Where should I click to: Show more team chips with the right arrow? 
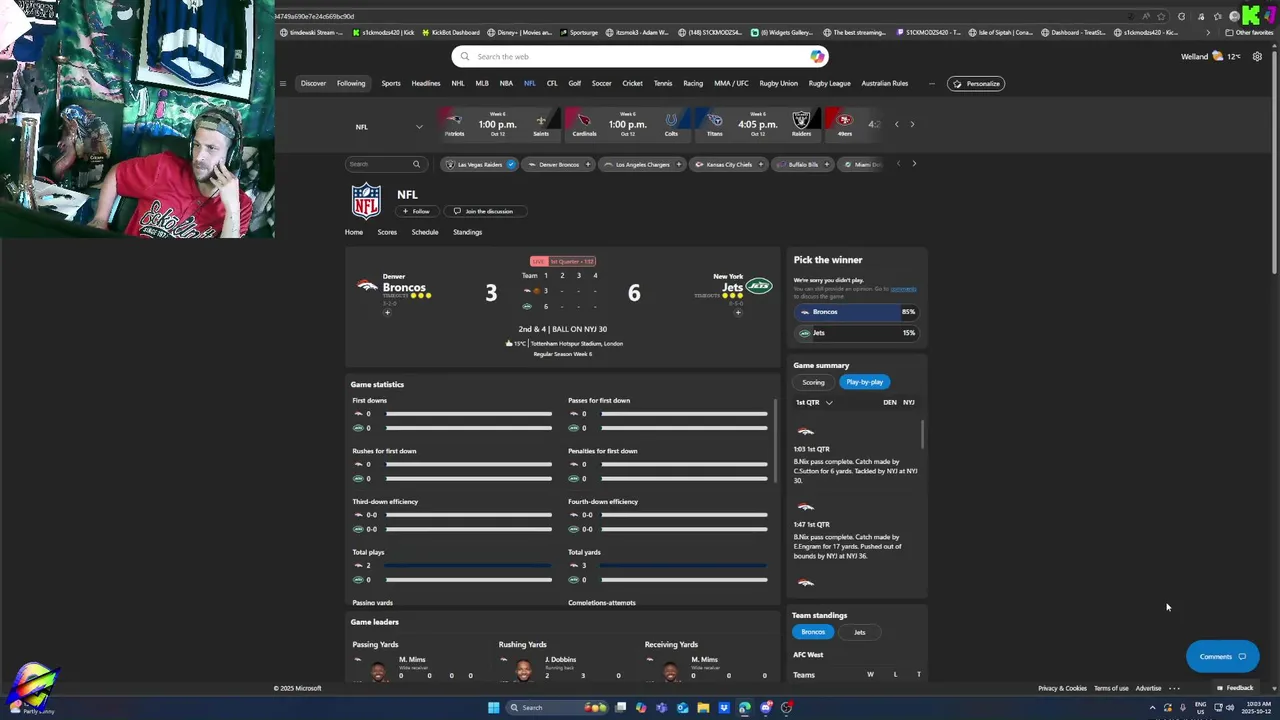coord(913,164)
